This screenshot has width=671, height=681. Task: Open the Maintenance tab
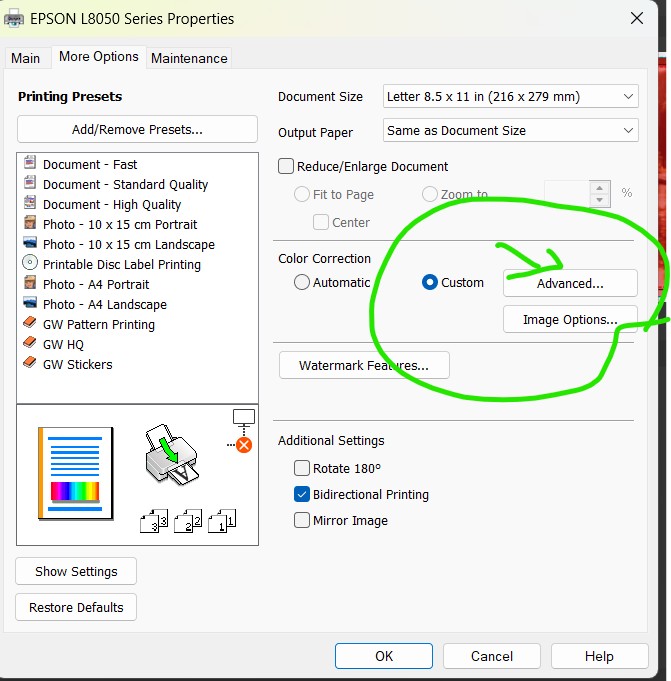[x=189, y=58]
